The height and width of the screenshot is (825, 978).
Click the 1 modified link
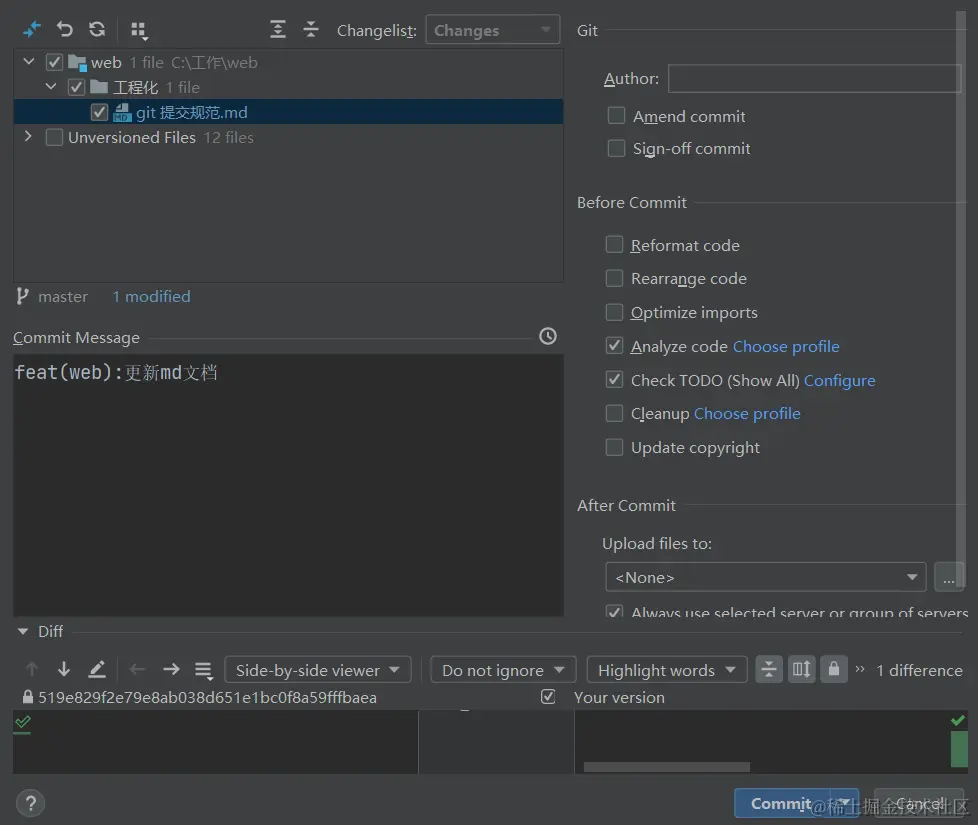(x=152, y=296)
